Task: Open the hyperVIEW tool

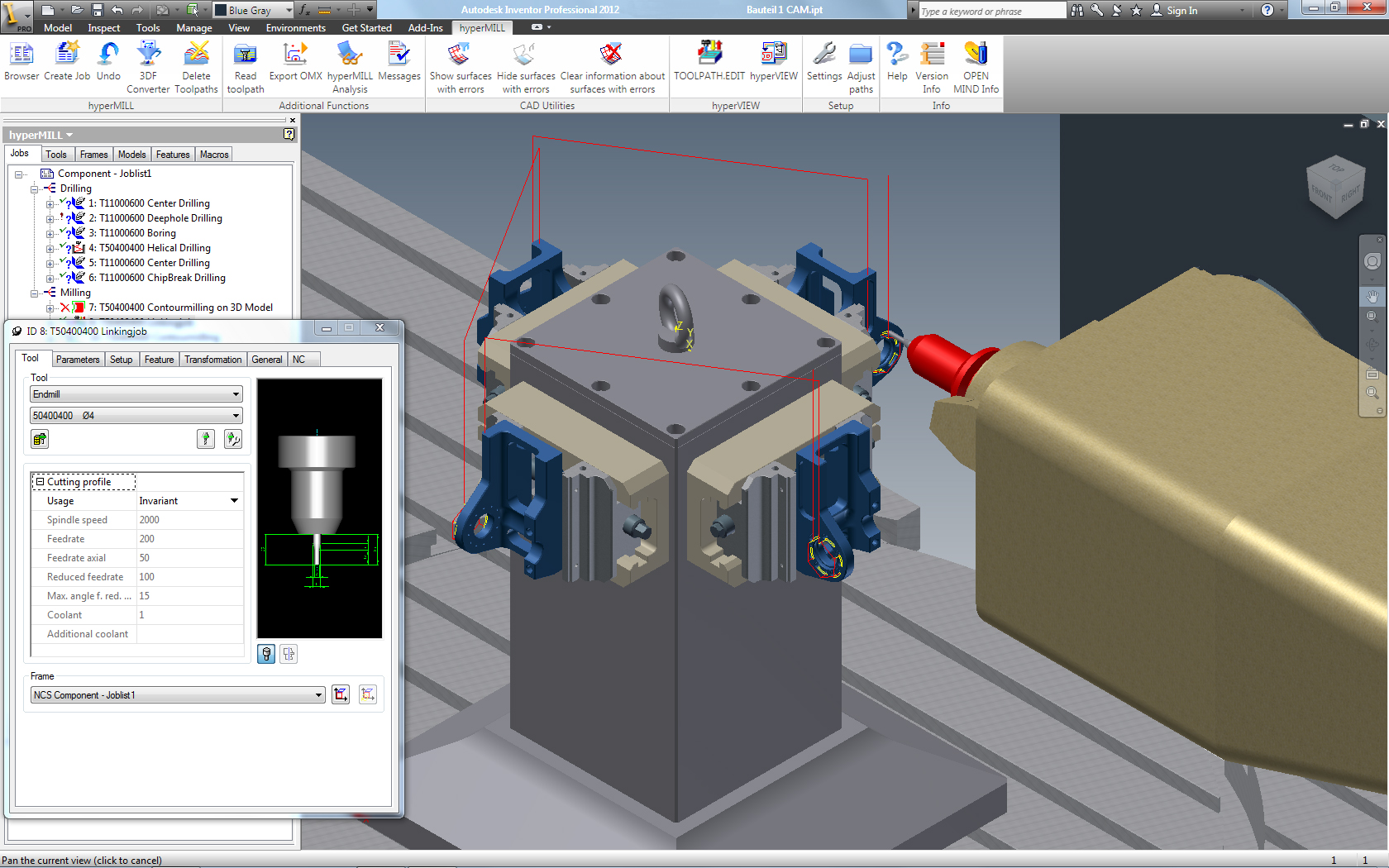Action: (773, 55)
